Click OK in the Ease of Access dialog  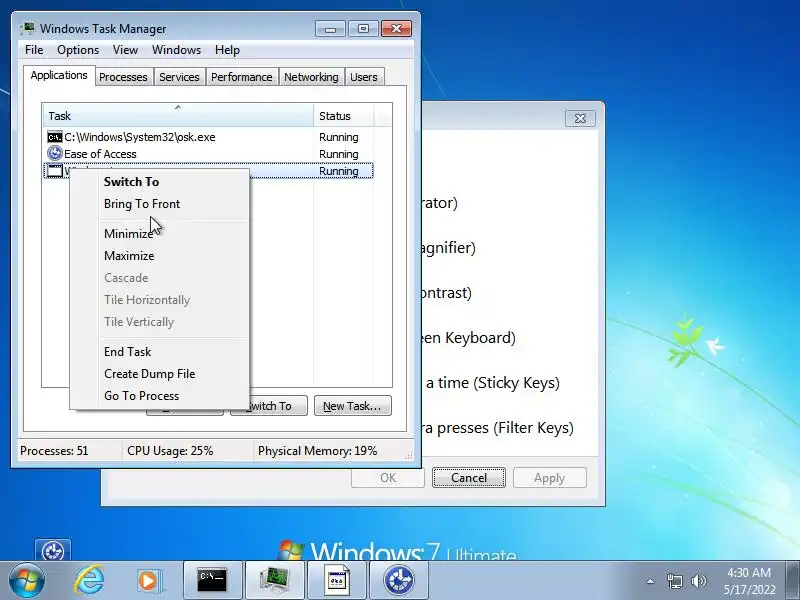388,478
